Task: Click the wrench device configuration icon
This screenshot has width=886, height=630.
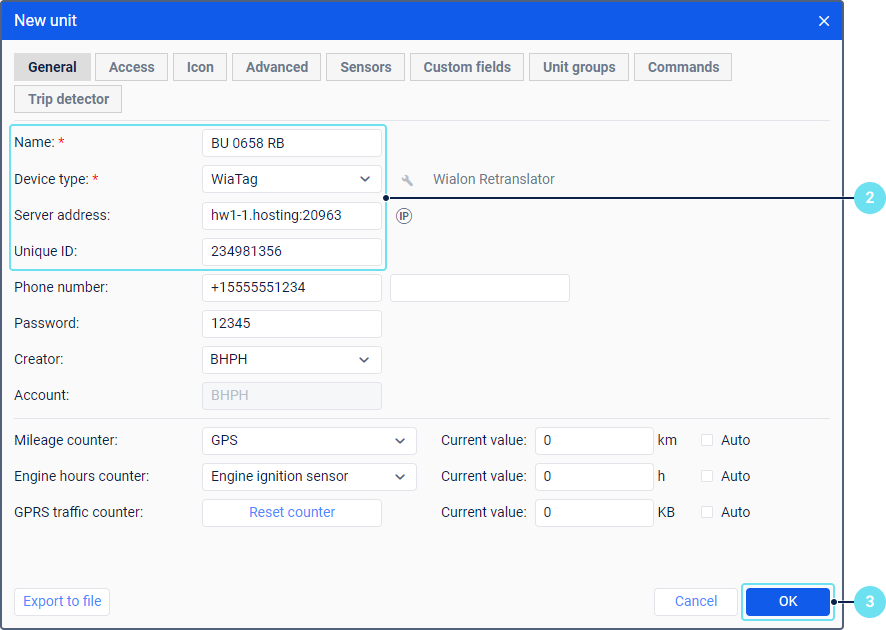Action: 407,180
